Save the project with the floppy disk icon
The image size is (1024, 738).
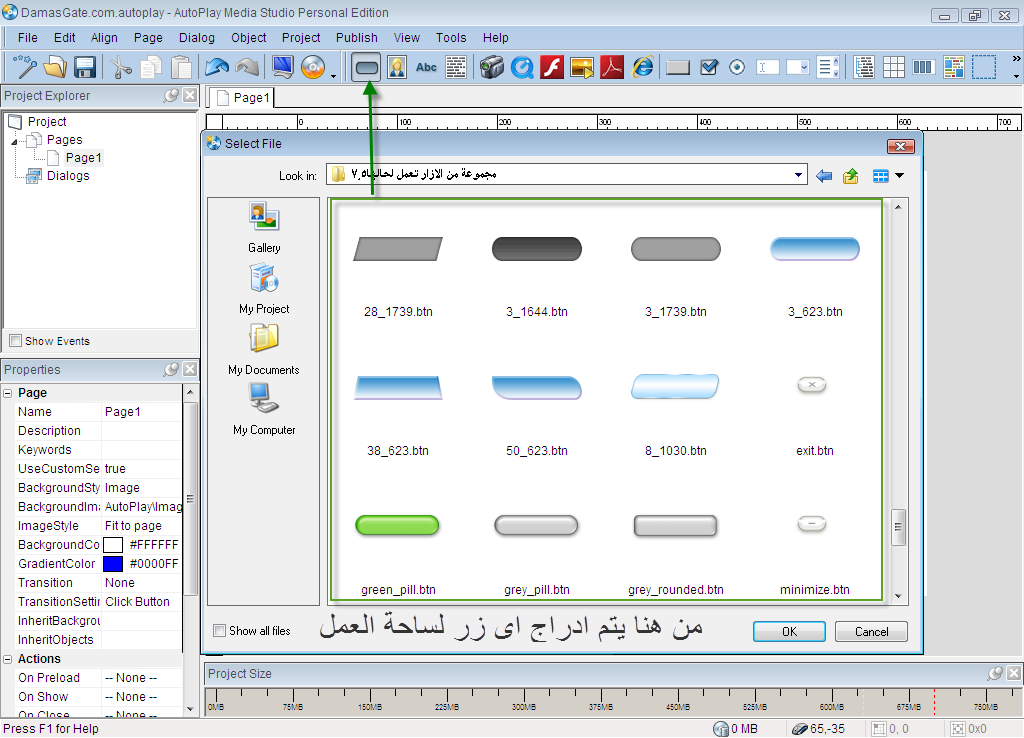(85, 67)
